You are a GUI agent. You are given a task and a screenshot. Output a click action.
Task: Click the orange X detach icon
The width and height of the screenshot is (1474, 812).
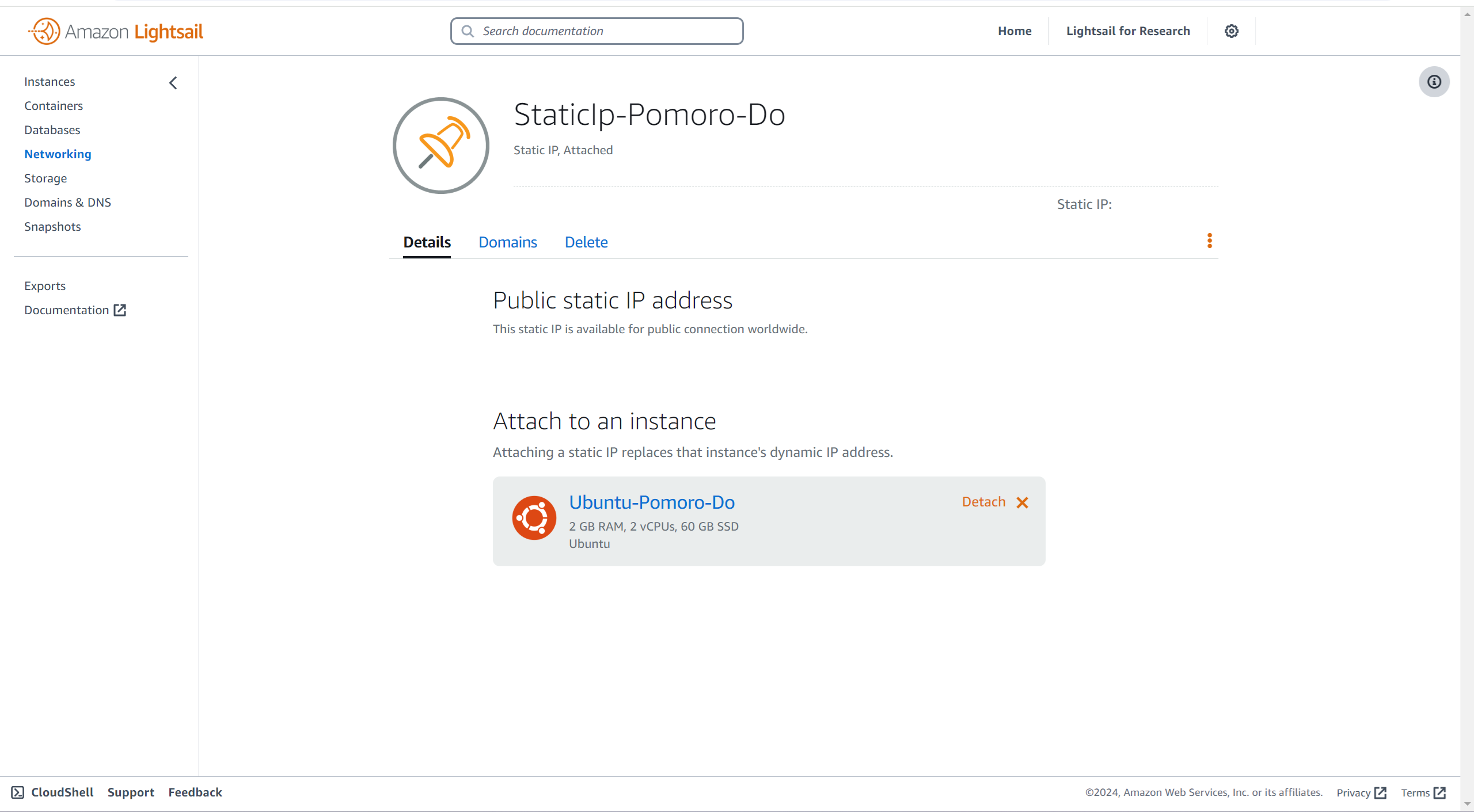[1023, 503]
